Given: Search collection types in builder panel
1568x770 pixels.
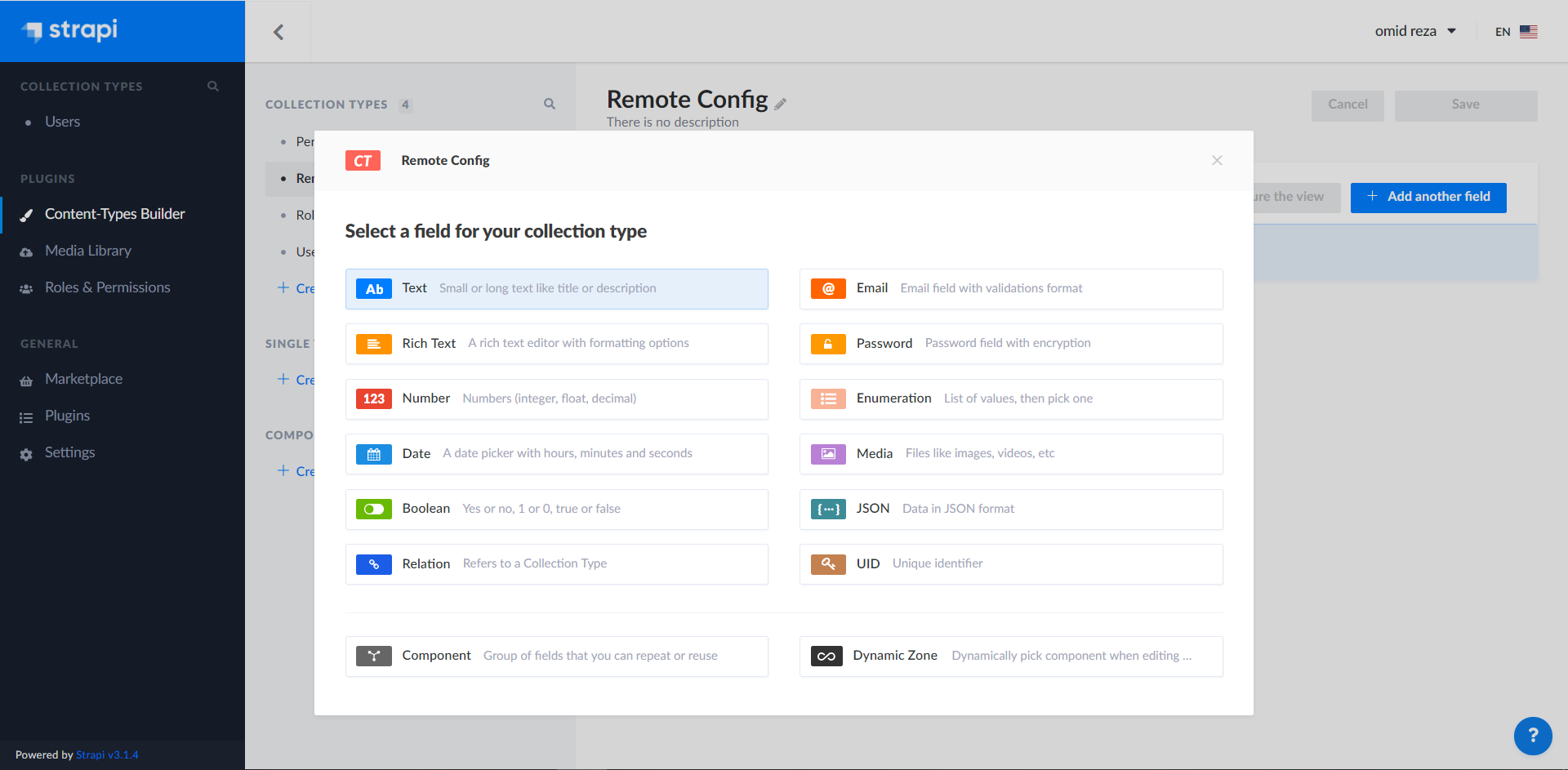Looking at the screenshot, I should click(x=550, y=104).
